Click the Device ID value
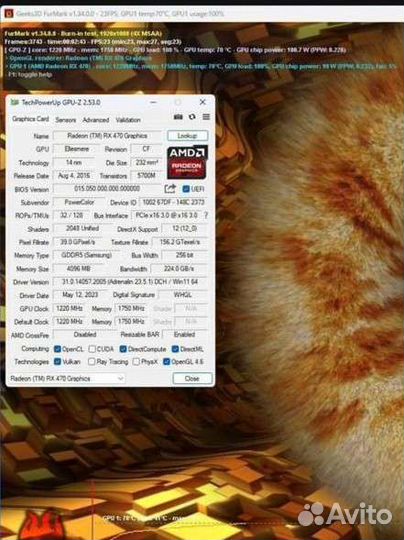 point(174,202)
